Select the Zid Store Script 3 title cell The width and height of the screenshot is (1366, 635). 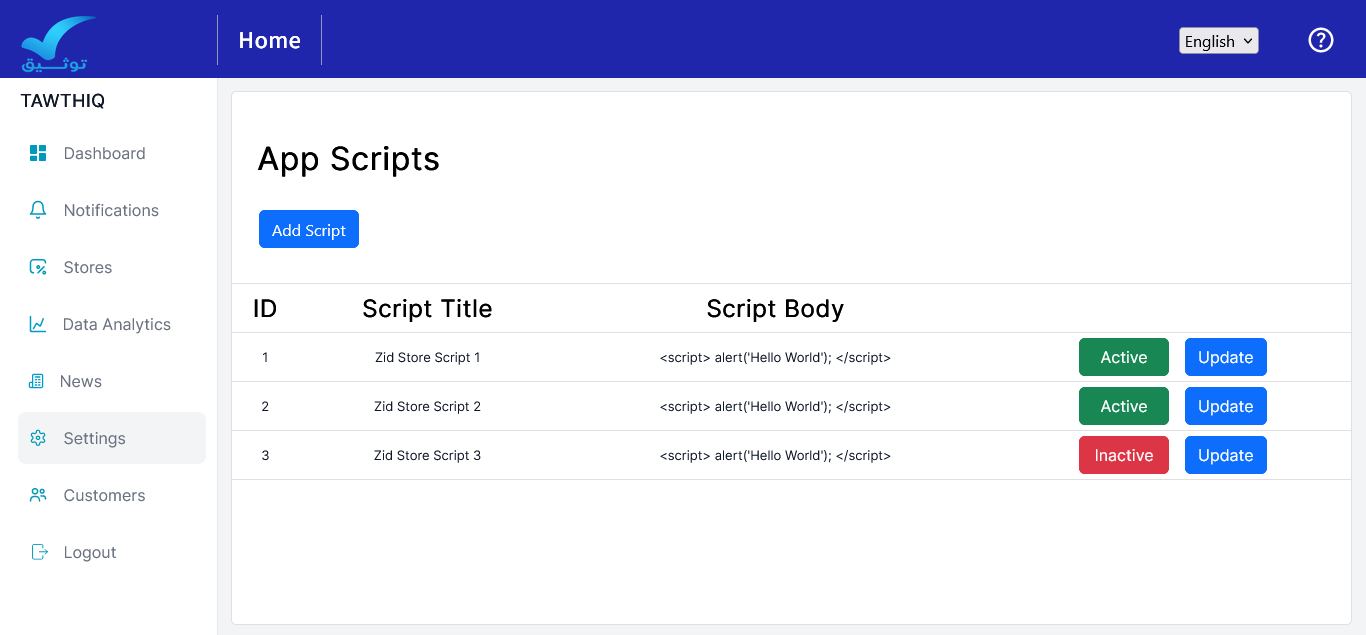pos(428,455)
